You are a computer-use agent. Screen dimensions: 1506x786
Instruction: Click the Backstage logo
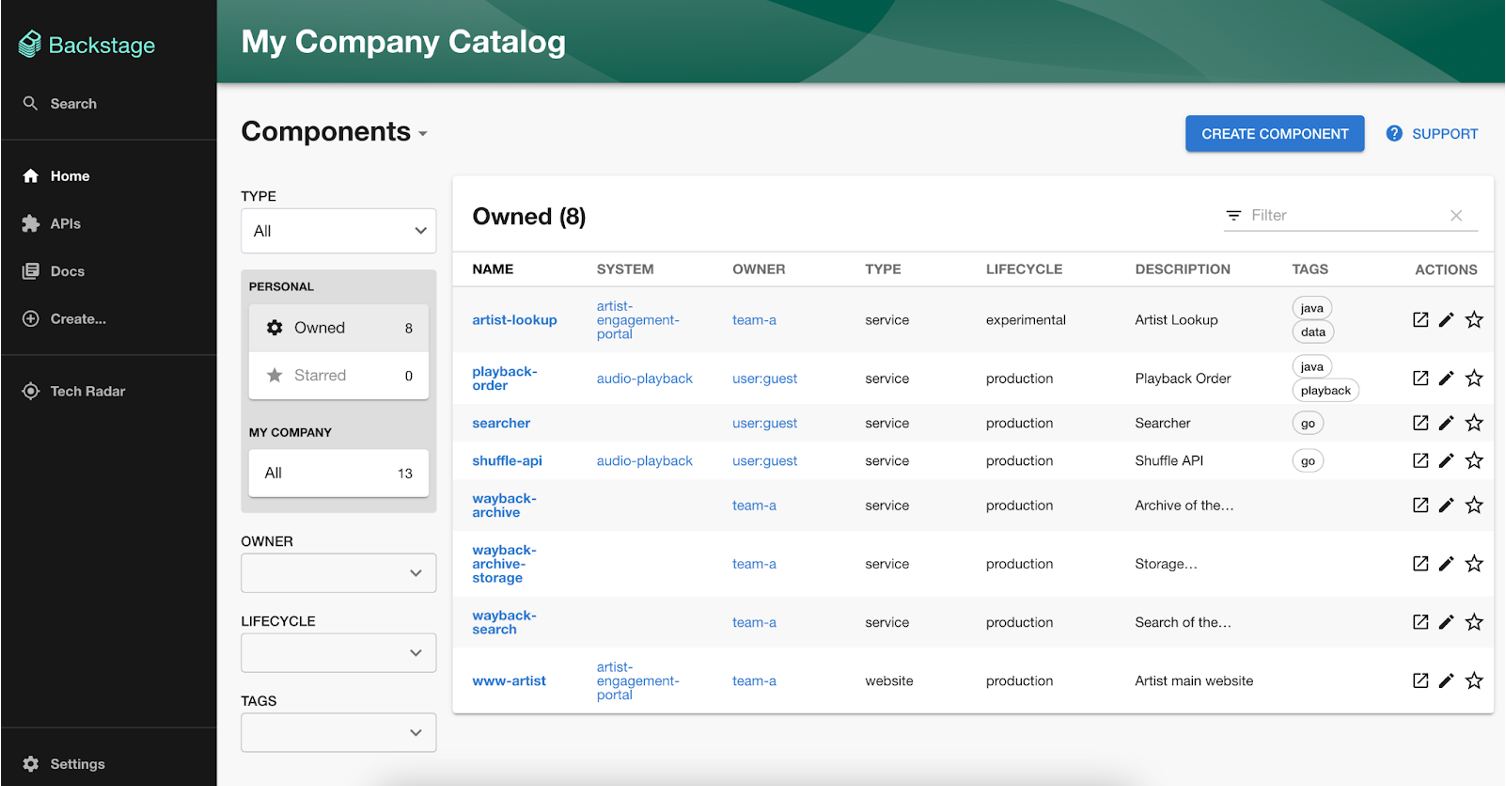coord(87,45)
